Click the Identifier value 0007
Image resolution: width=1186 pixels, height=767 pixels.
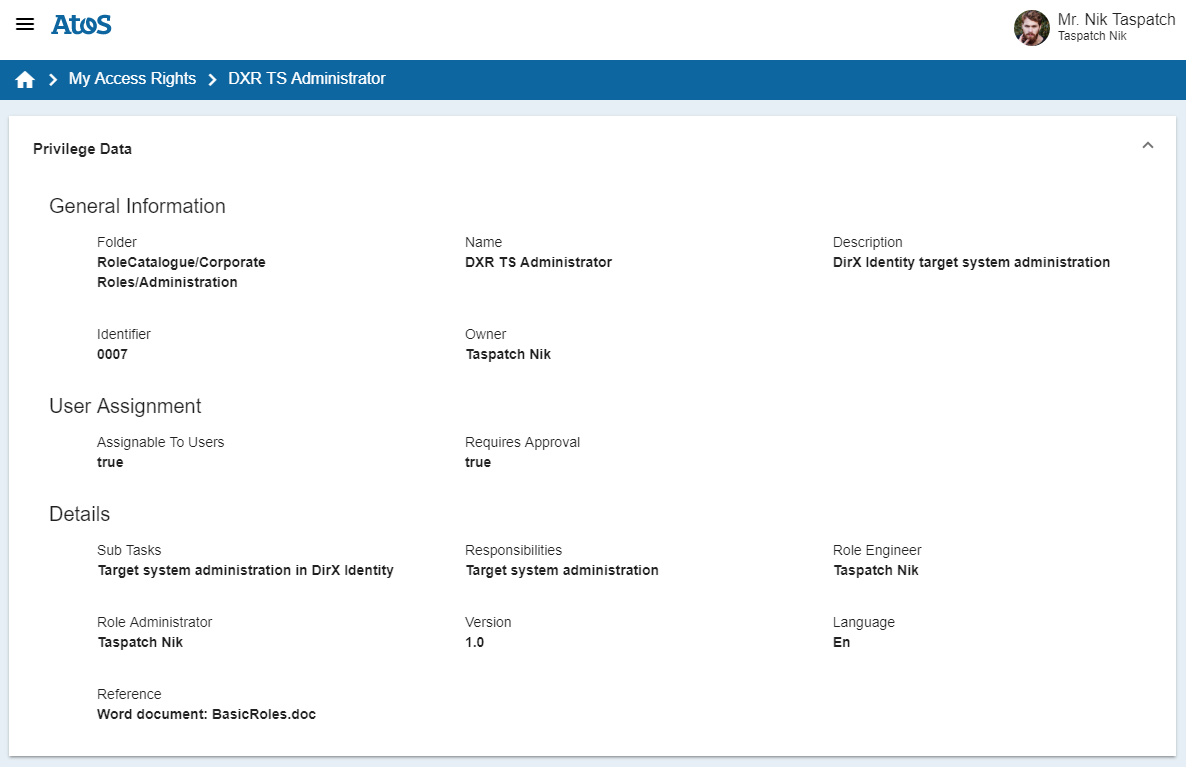(112, 355)
